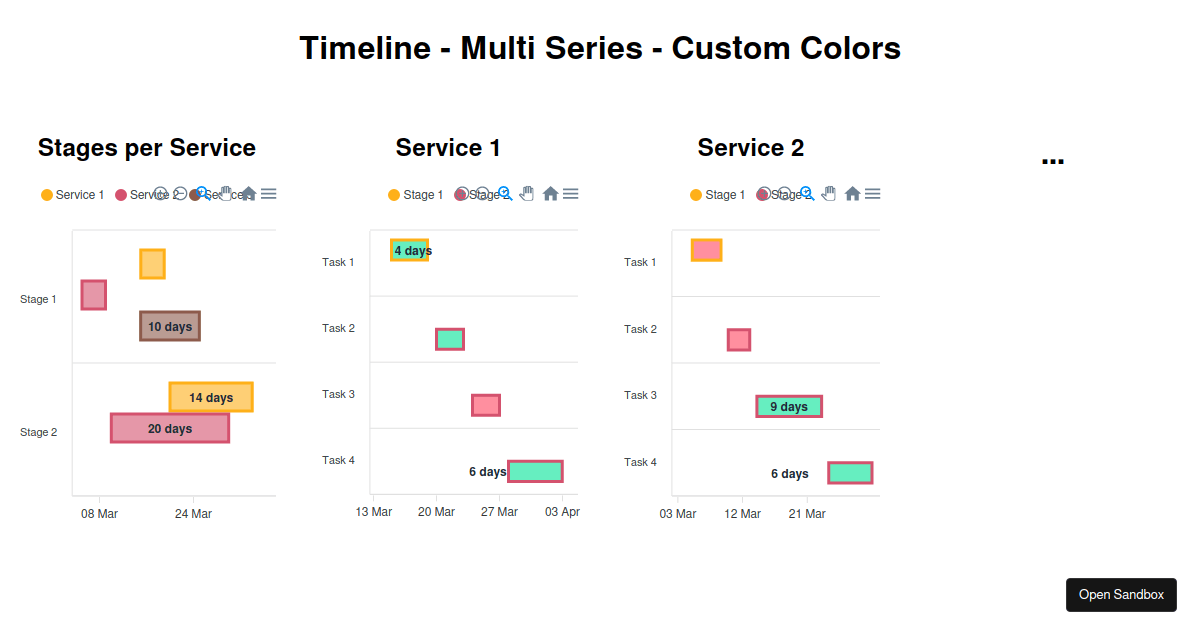Select zoom magnifier tool in Service 1 chart

pyautogui.click(x=505, y=194)
